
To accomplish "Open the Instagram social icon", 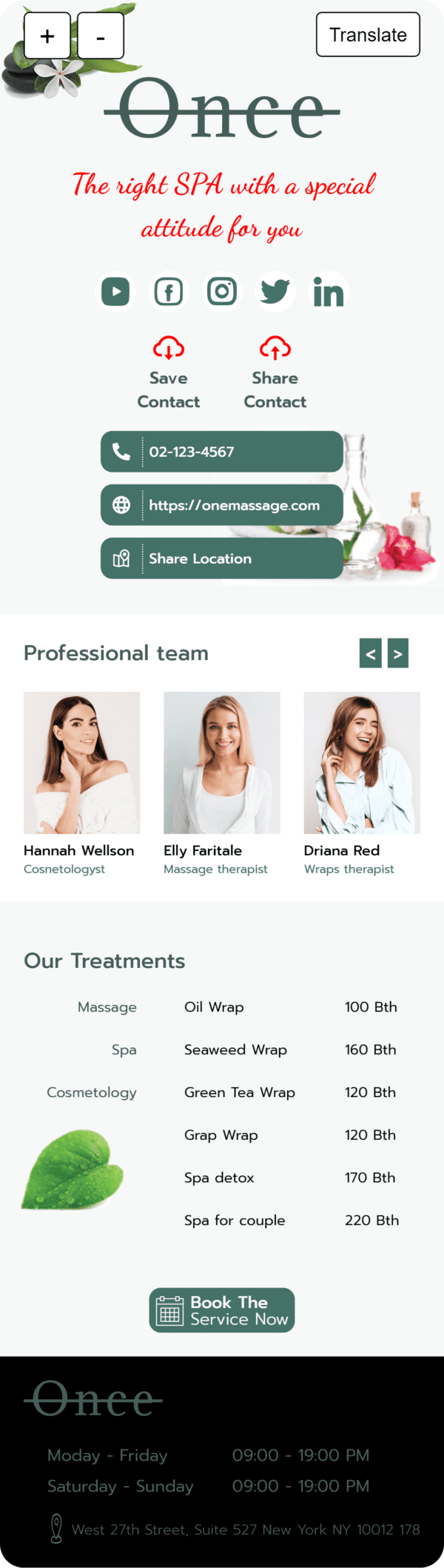I will [222, 291].
